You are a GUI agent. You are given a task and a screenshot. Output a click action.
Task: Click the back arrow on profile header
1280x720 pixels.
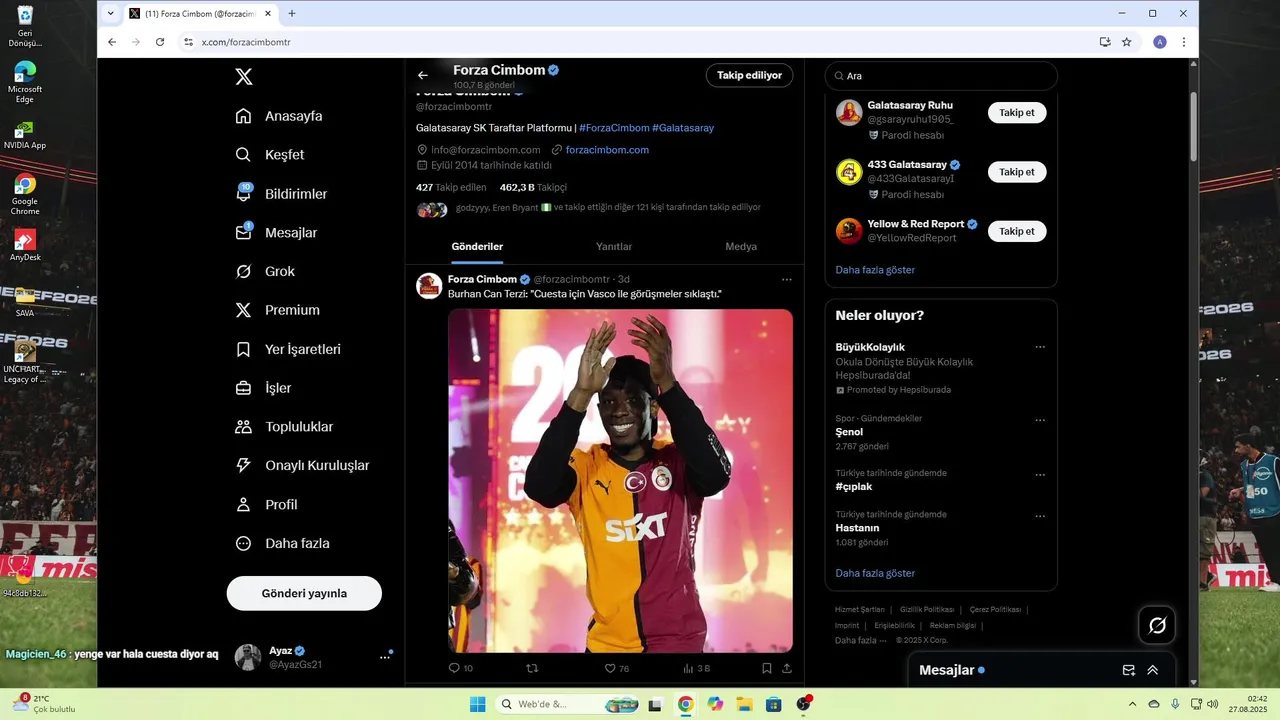click(423, 75)
